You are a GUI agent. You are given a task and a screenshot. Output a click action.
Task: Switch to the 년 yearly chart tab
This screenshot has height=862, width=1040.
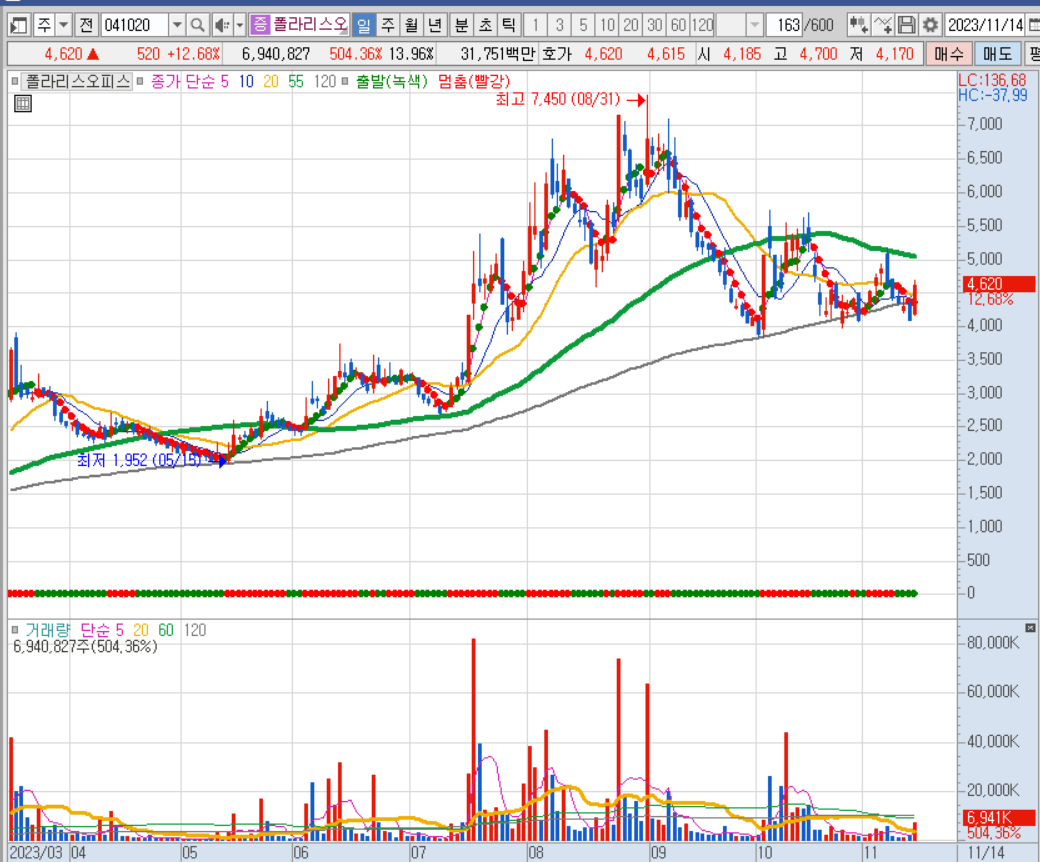pos(435,26)
